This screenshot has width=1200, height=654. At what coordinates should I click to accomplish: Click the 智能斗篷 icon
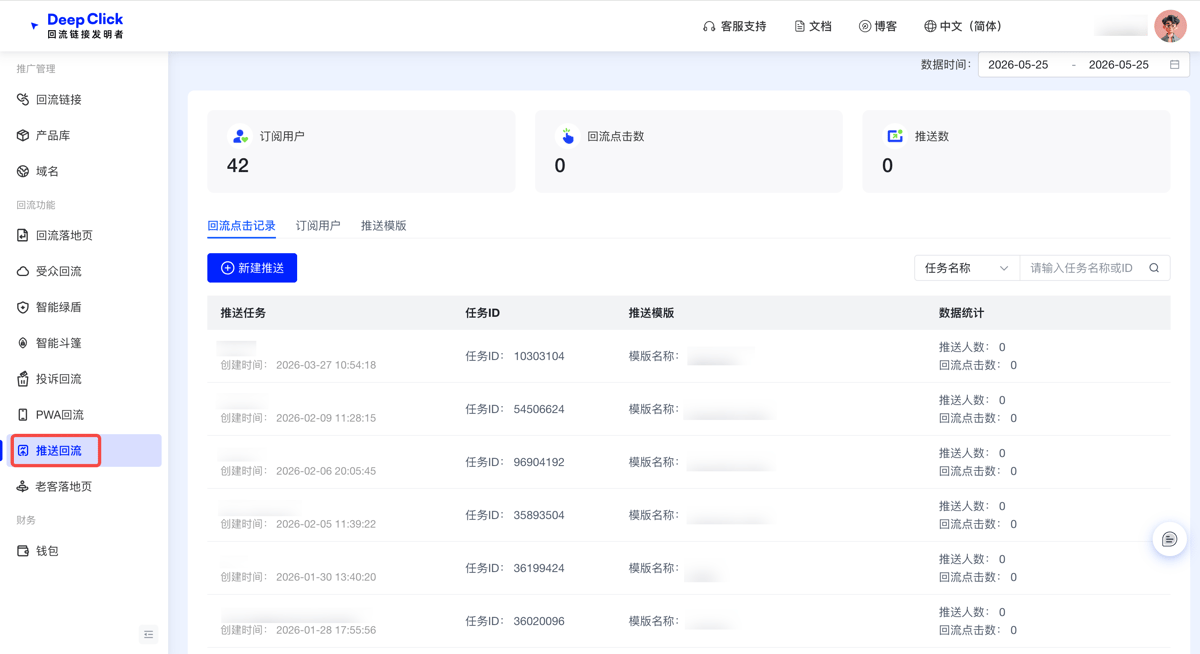click(x=23, y=343)
